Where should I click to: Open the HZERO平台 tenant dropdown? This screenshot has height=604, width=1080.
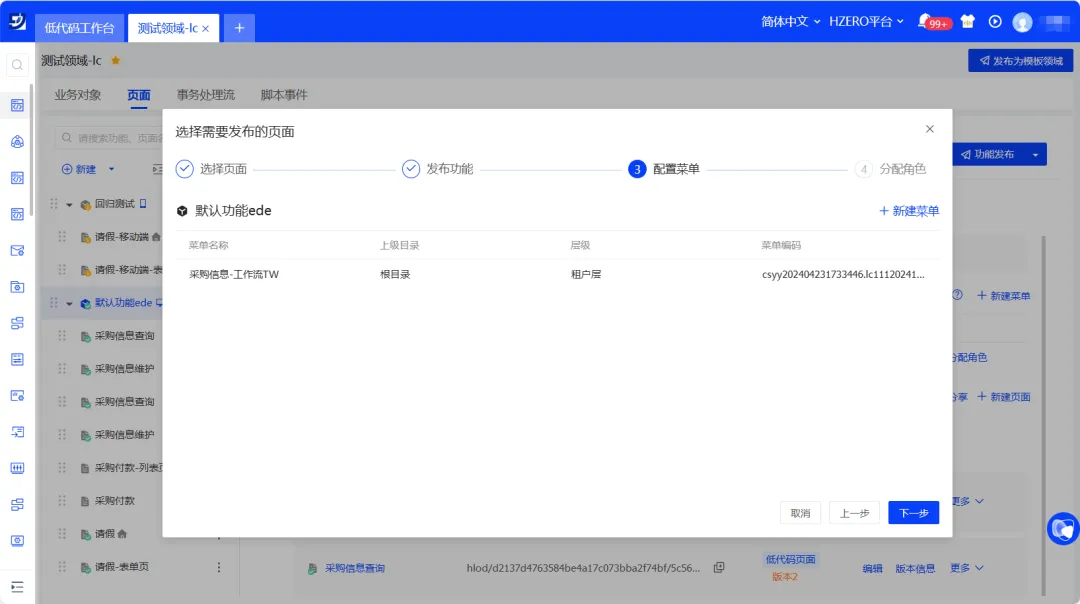[866, 22]
